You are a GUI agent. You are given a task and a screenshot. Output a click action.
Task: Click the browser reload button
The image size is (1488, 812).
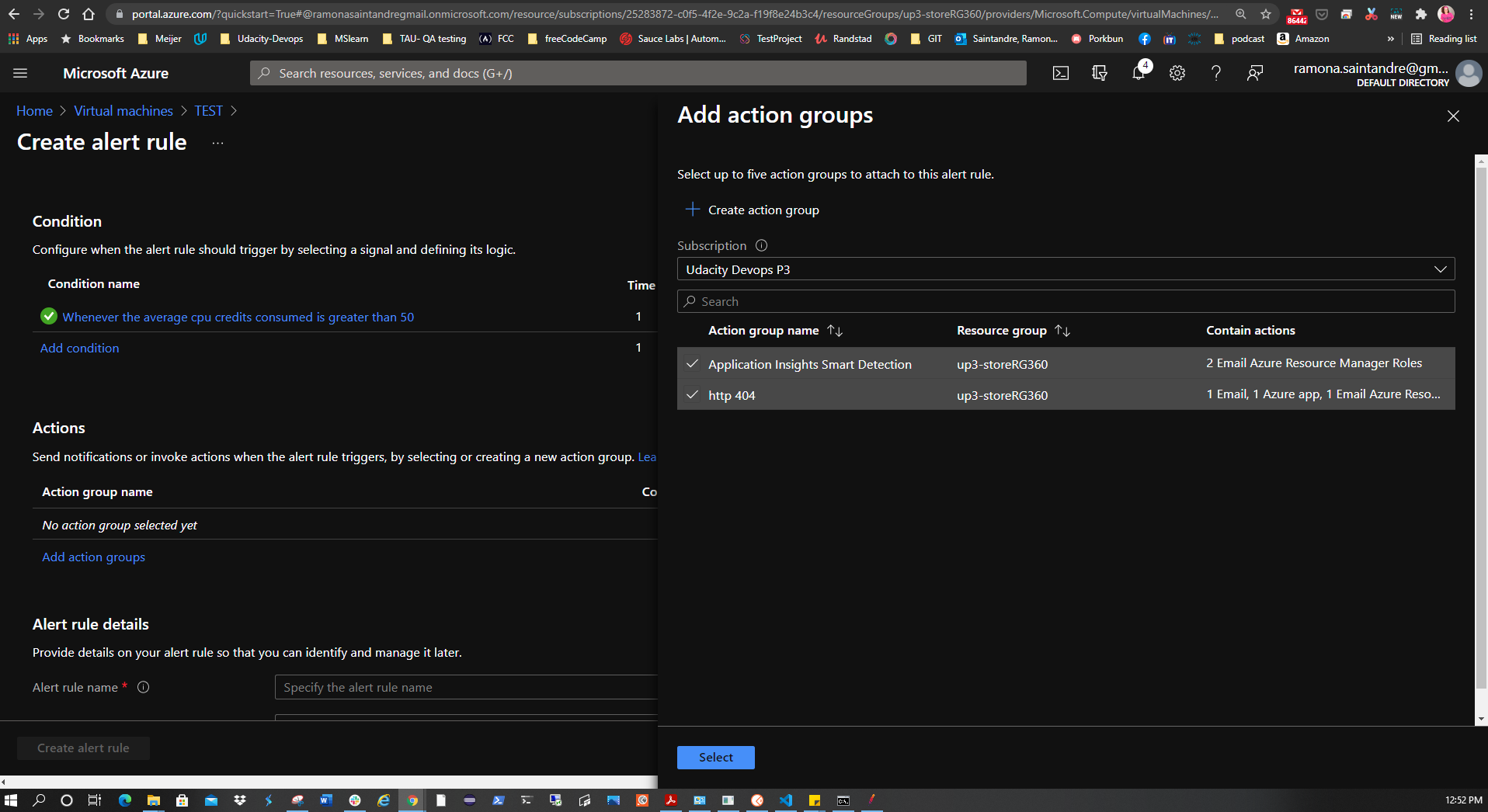coord(64,14)
